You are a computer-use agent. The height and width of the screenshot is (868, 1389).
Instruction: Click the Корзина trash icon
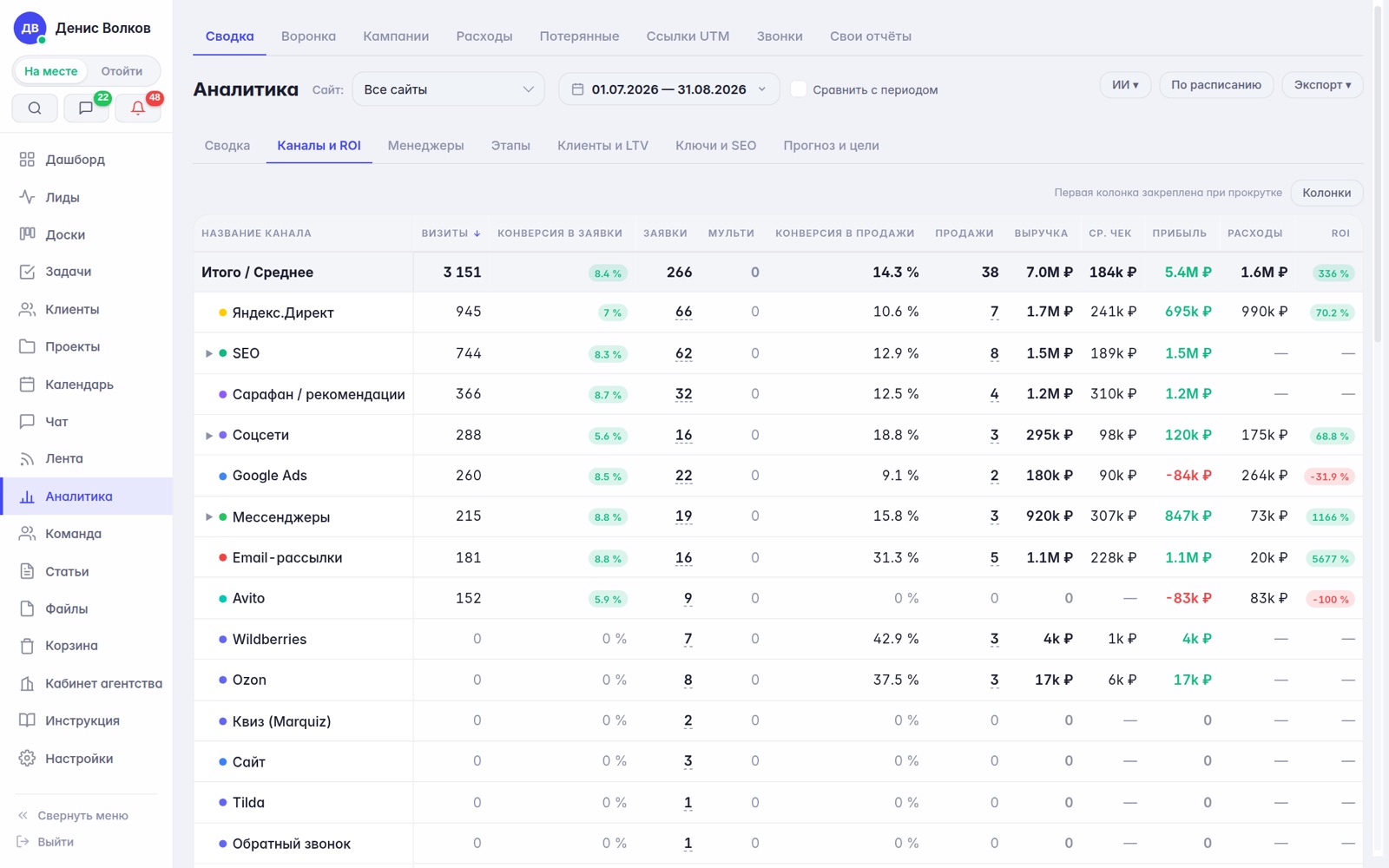point(27,646)
